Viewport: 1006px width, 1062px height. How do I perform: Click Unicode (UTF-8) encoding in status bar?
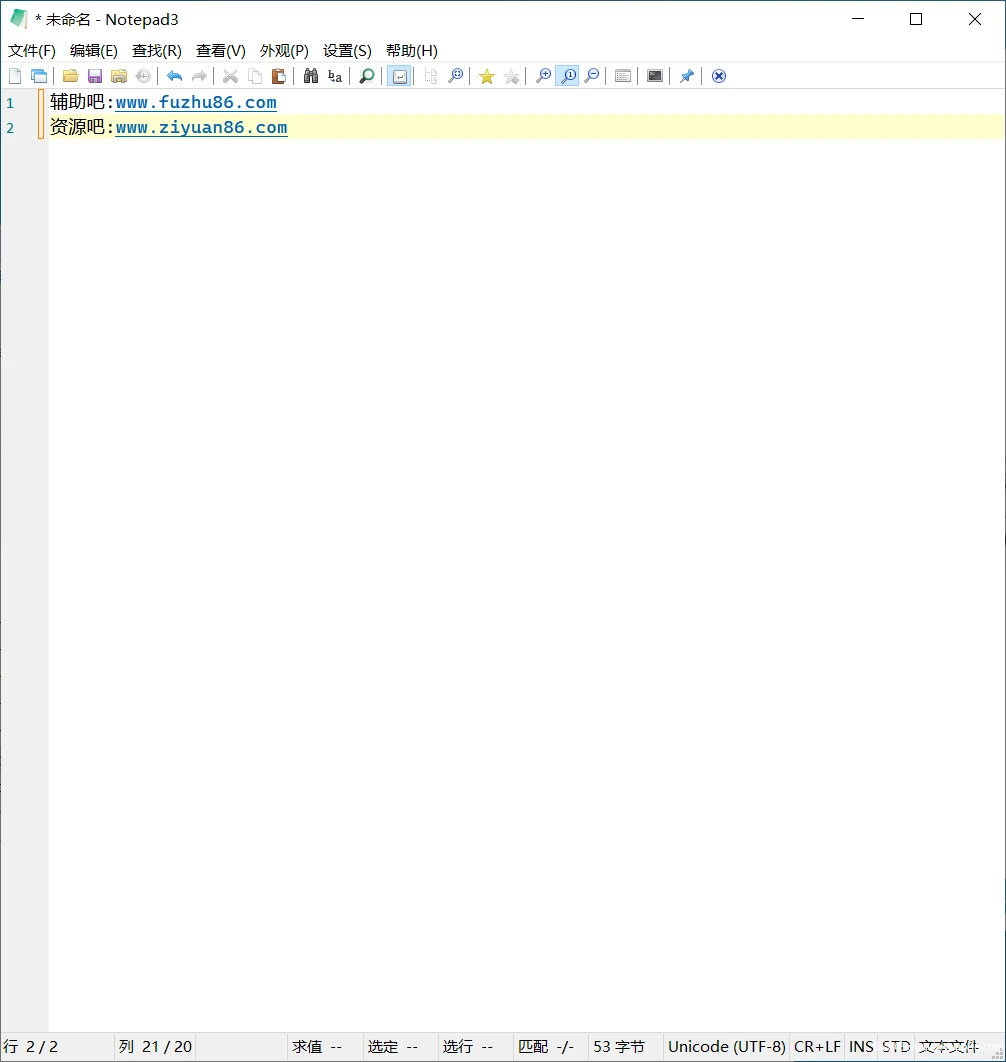click(726, 1047)
